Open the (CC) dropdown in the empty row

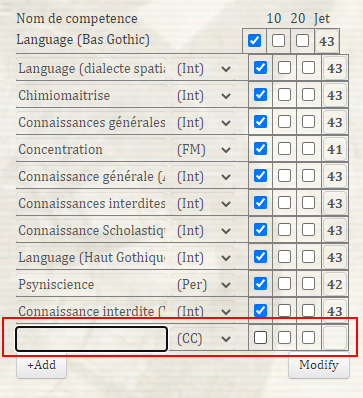(x=203, y=339)
